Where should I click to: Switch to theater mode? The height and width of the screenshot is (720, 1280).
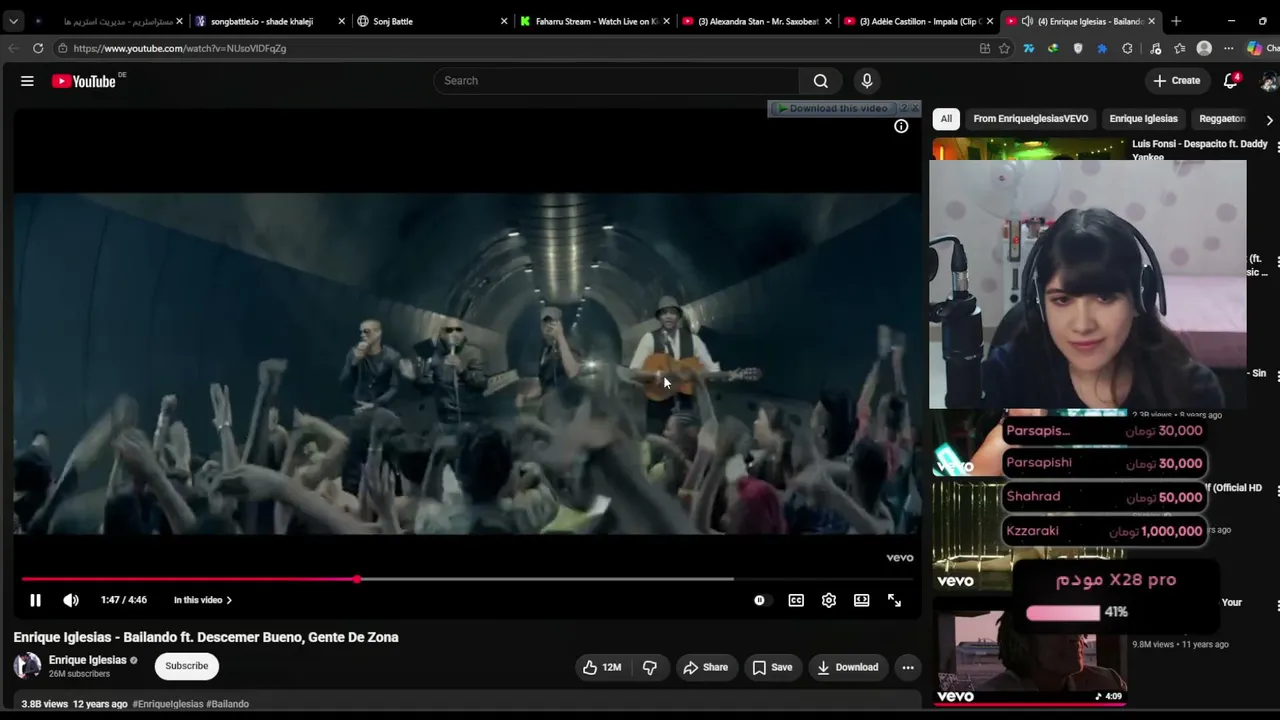pos(861,600)
